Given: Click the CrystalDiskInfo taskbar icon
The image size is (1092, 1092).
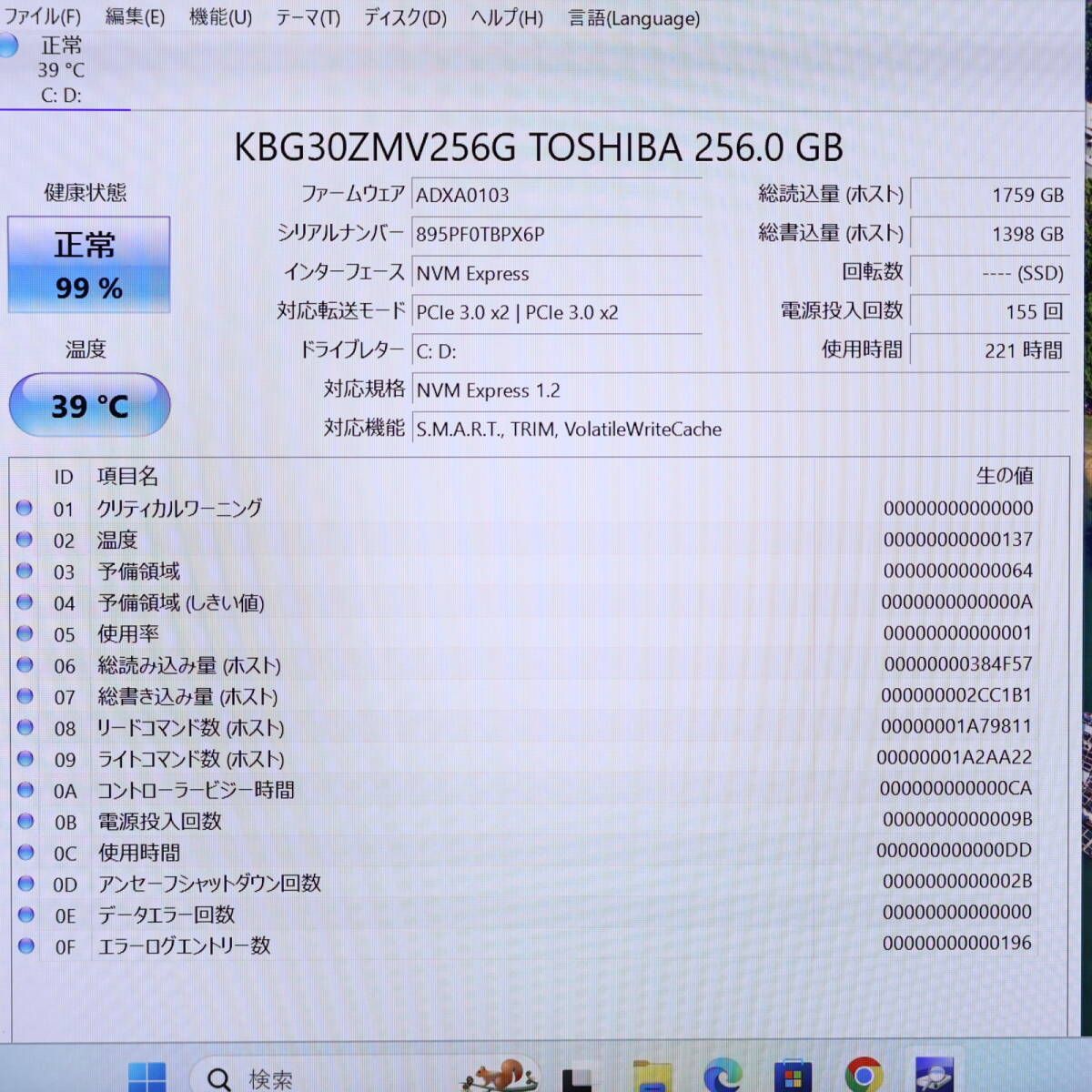Looking at the screenshot, I should 935,1075.
